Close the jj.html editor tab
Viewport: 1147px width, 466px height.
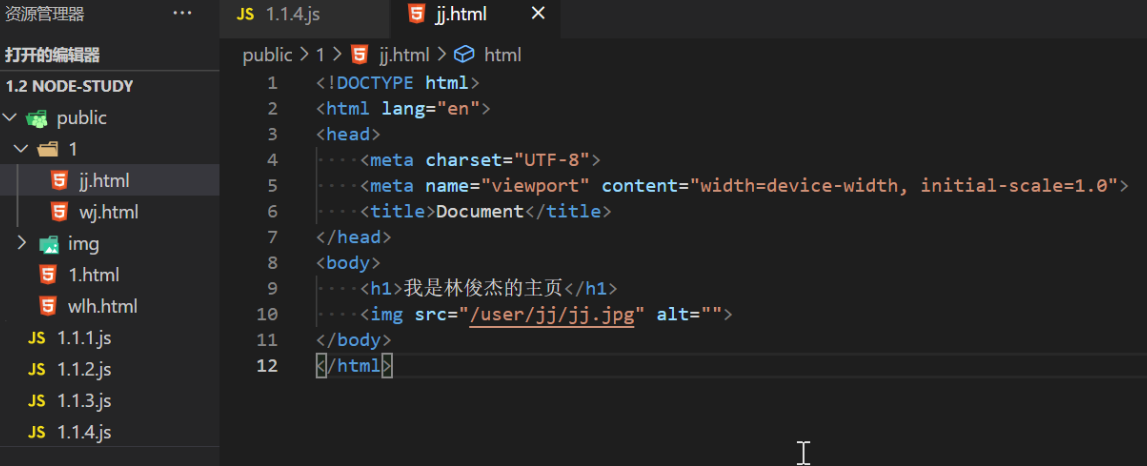tap(538, 14)
